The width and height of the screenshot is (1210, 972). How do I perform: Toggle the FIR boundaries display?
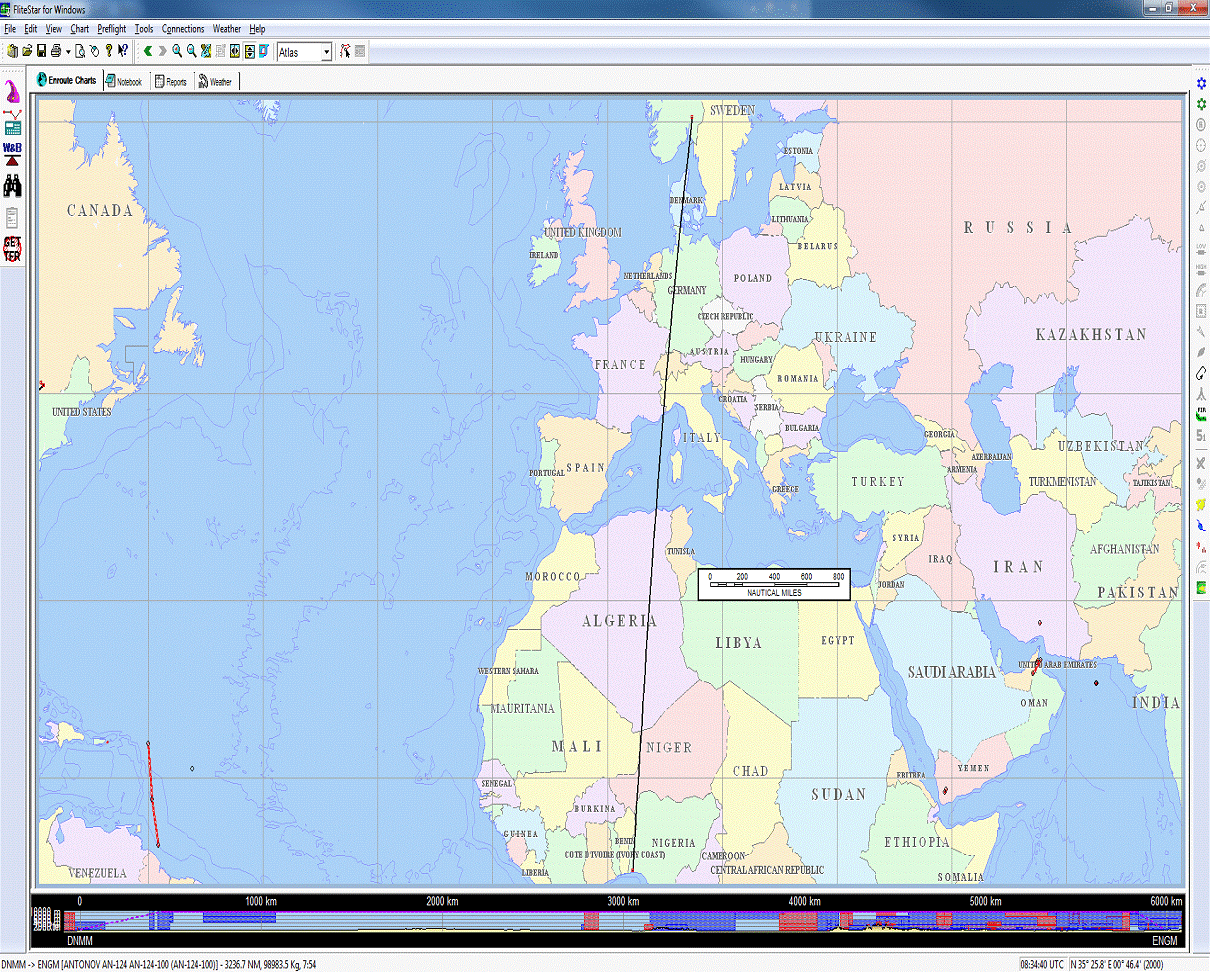1200,413
